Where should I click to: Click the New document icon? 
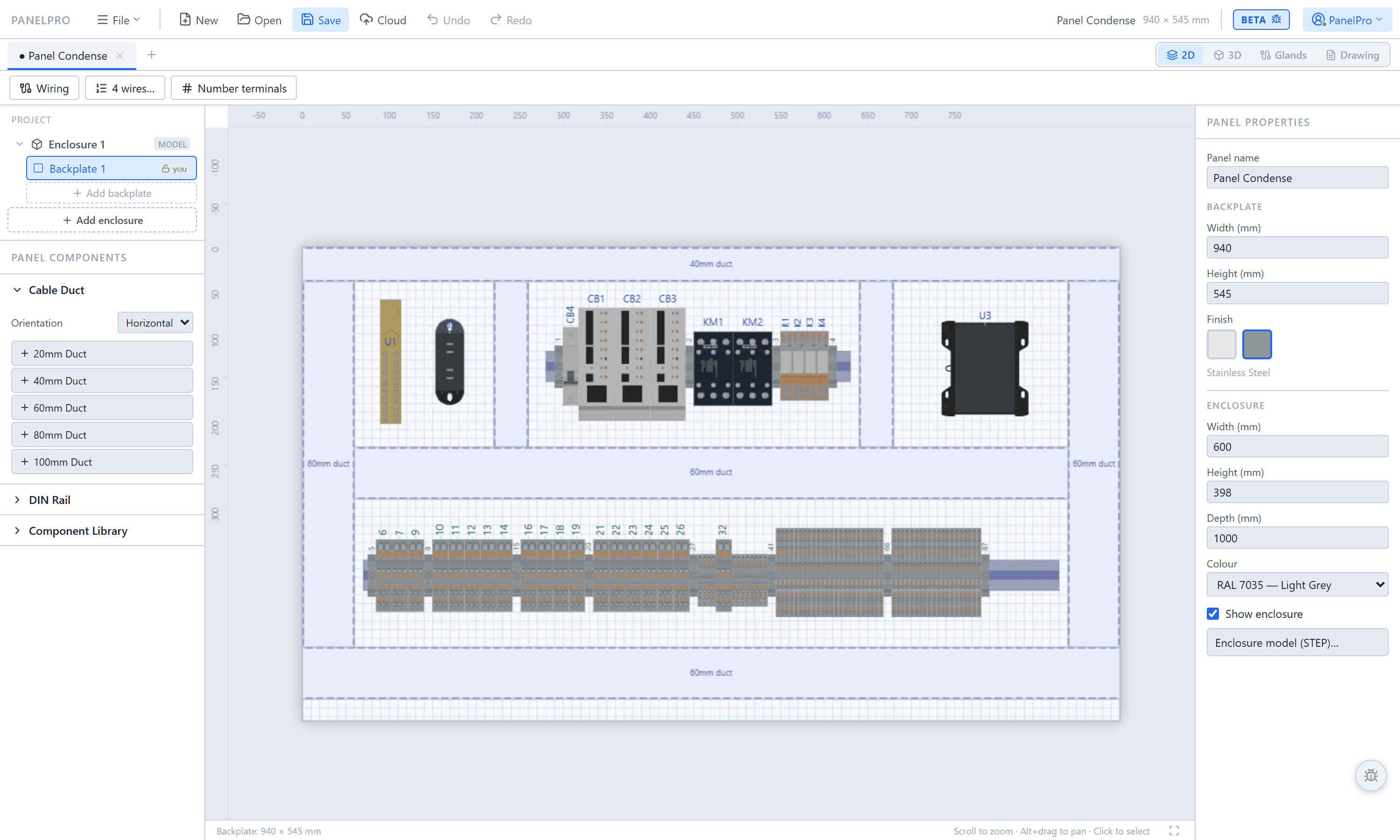pyautogui.click(x=184, y=20)
